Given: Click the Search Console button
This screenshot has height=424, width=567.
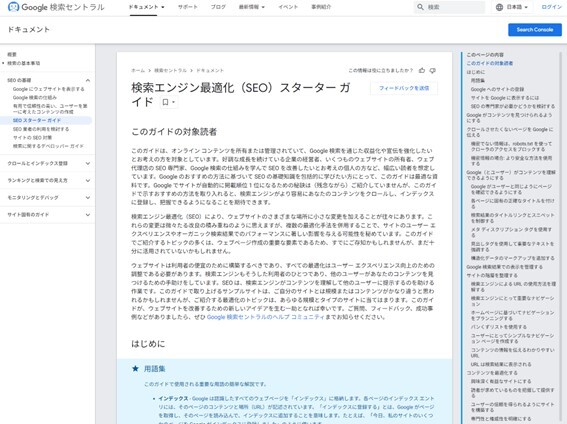Looking at the screenshot, I should click(x=535, y=30).
